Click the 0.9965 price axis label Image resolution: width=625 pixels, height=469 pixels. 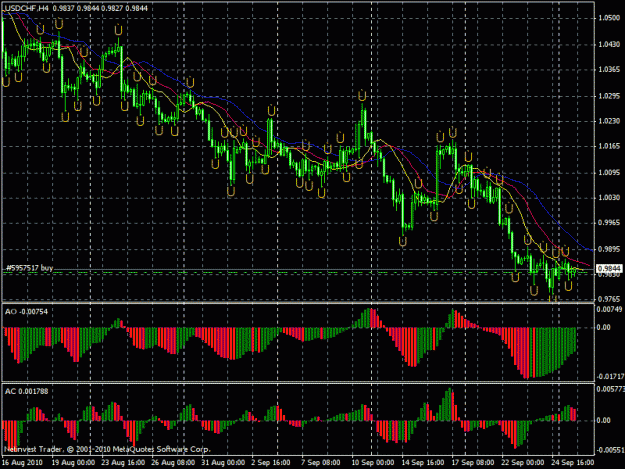pyautogui.click(x=609, y=222)
